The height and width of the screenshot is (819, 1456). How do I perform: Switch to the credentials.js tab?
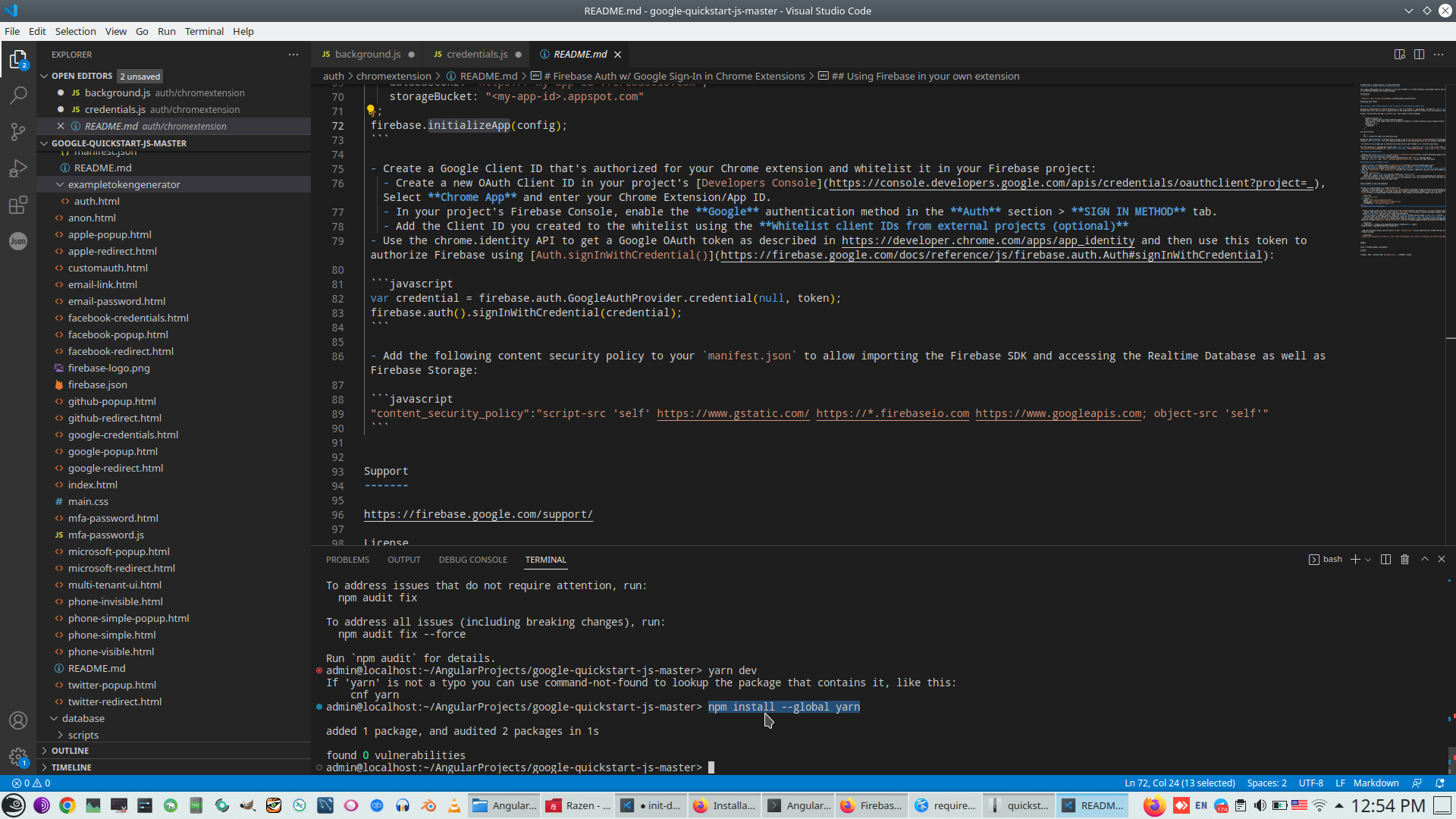[x=476, y=55]
